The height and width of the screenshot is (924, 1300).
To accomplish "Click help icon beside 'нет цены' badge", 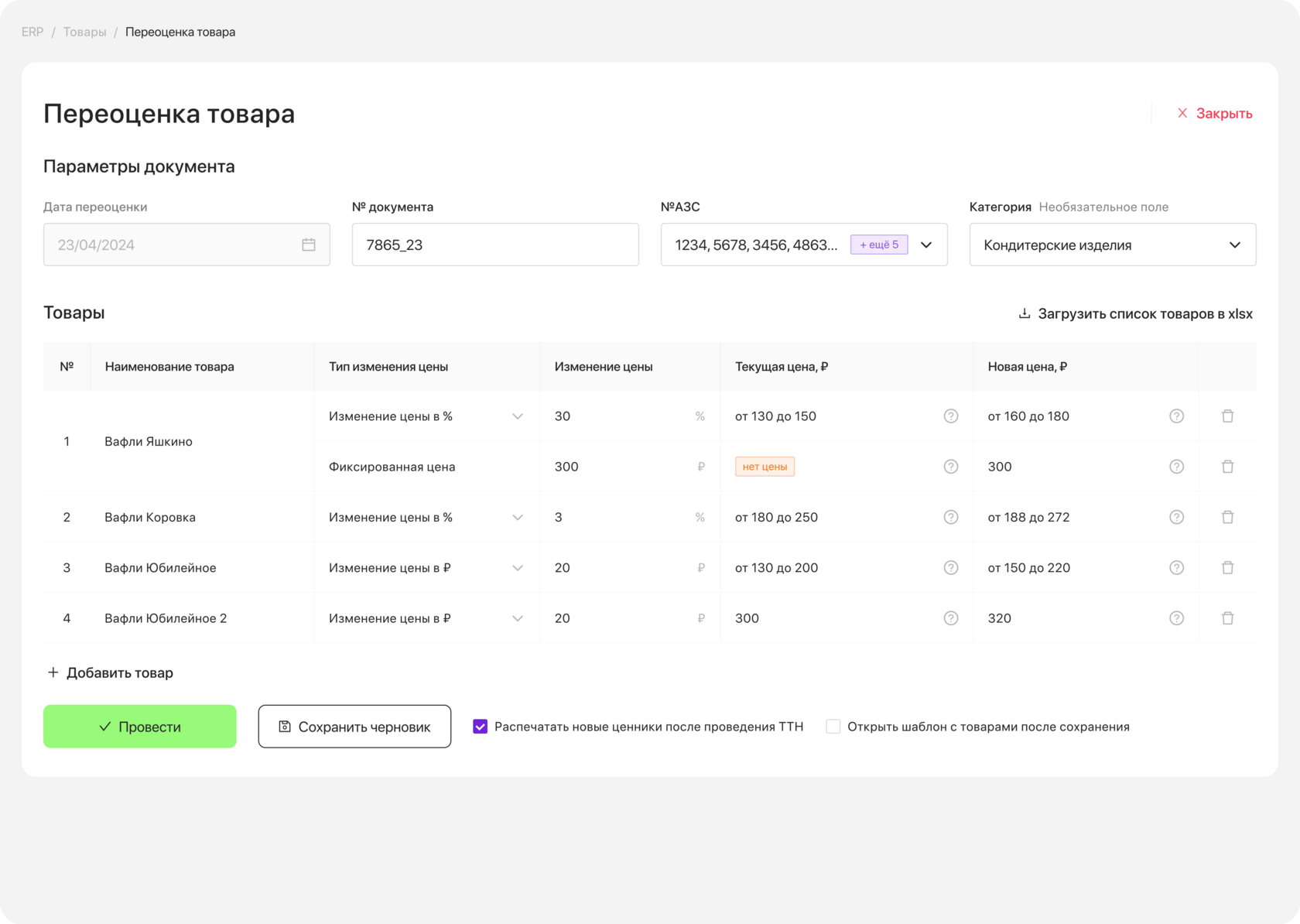I will coord(951,467).
